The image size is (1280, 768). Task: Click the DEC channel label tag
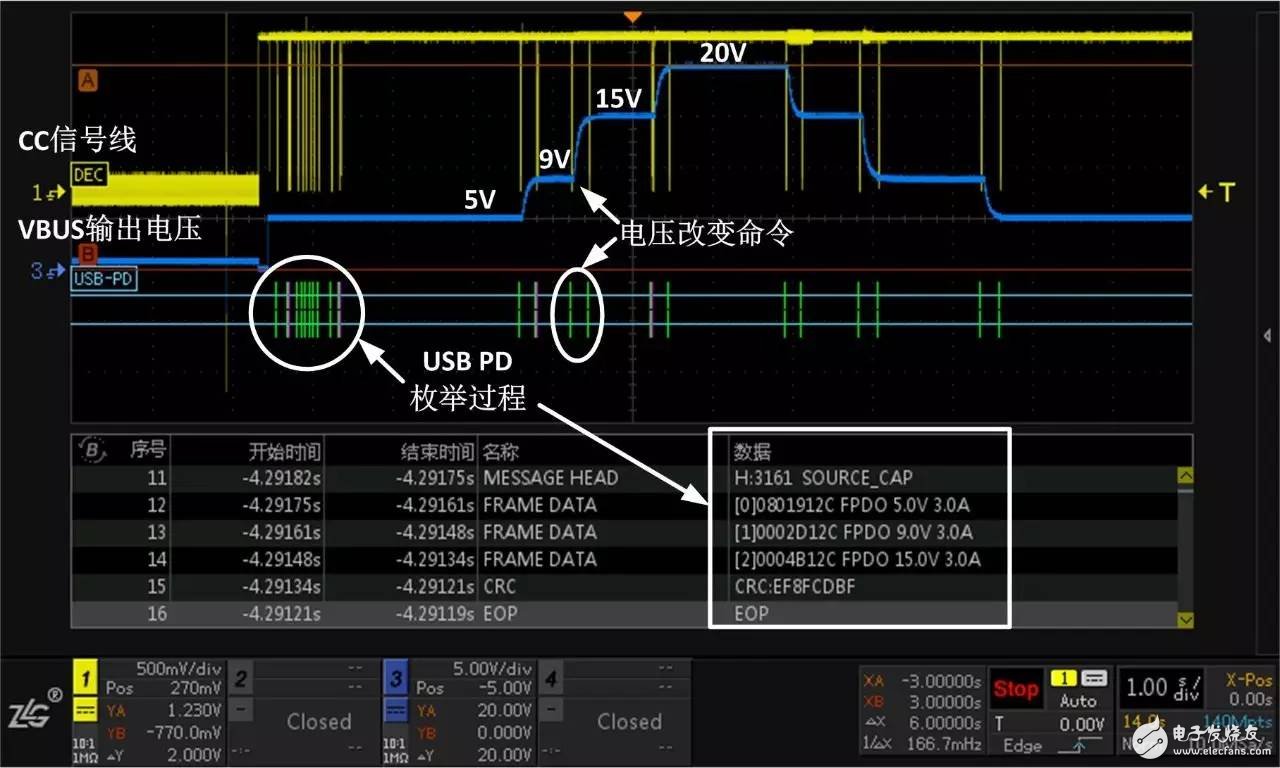[88, 176]
